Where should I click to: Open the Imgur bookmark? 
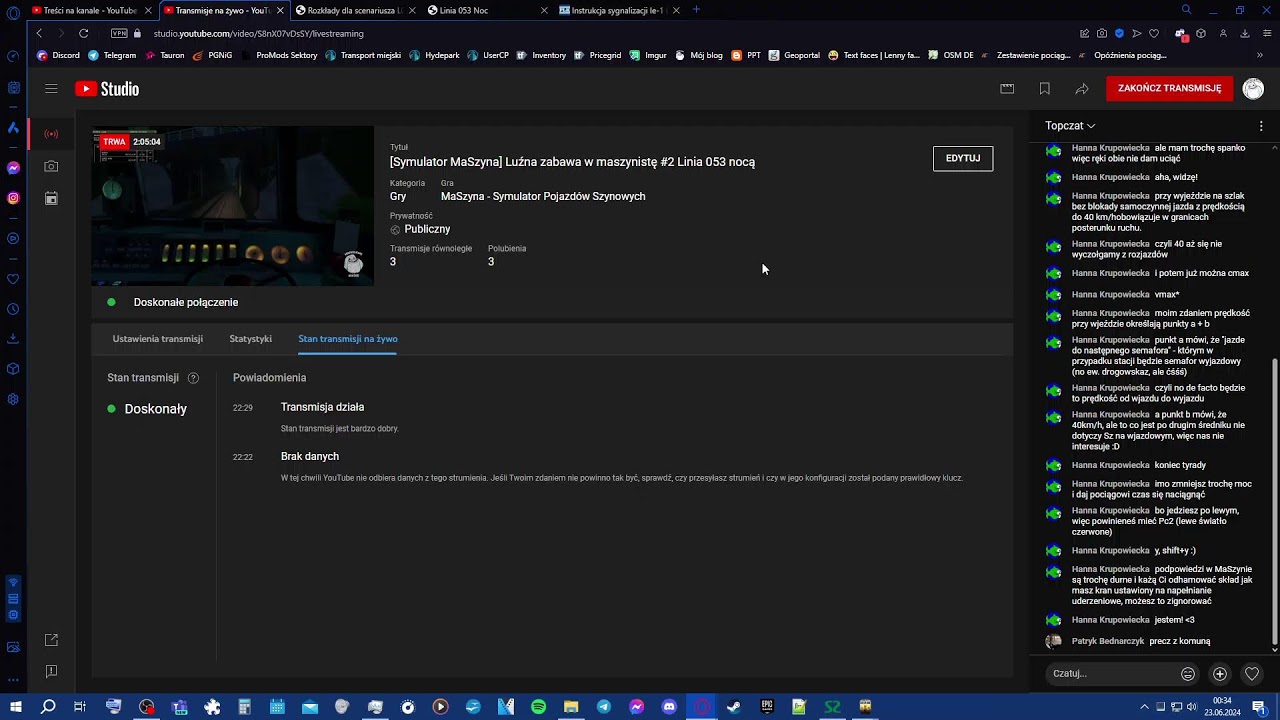click(648, 55)
